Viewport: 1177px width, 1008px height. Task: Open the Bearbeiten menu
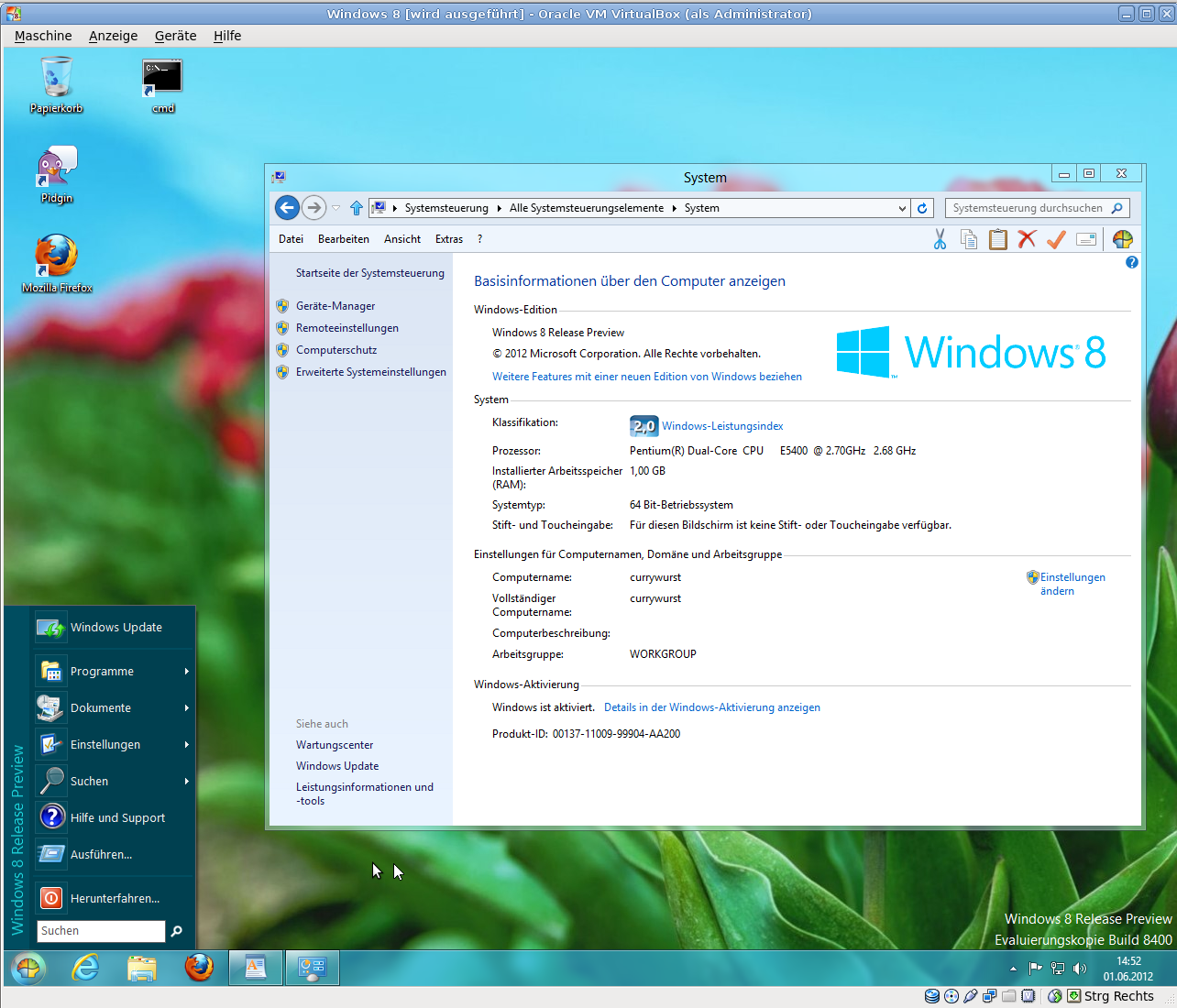(344, 239)
